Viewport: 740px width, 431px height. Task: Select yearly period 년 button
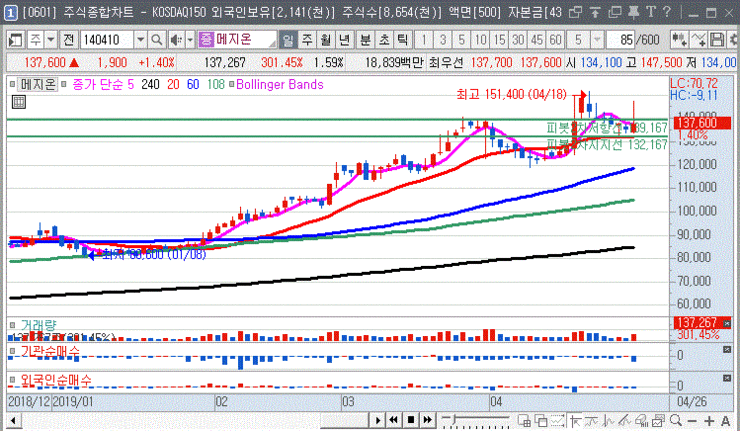(x=345, y=40)
